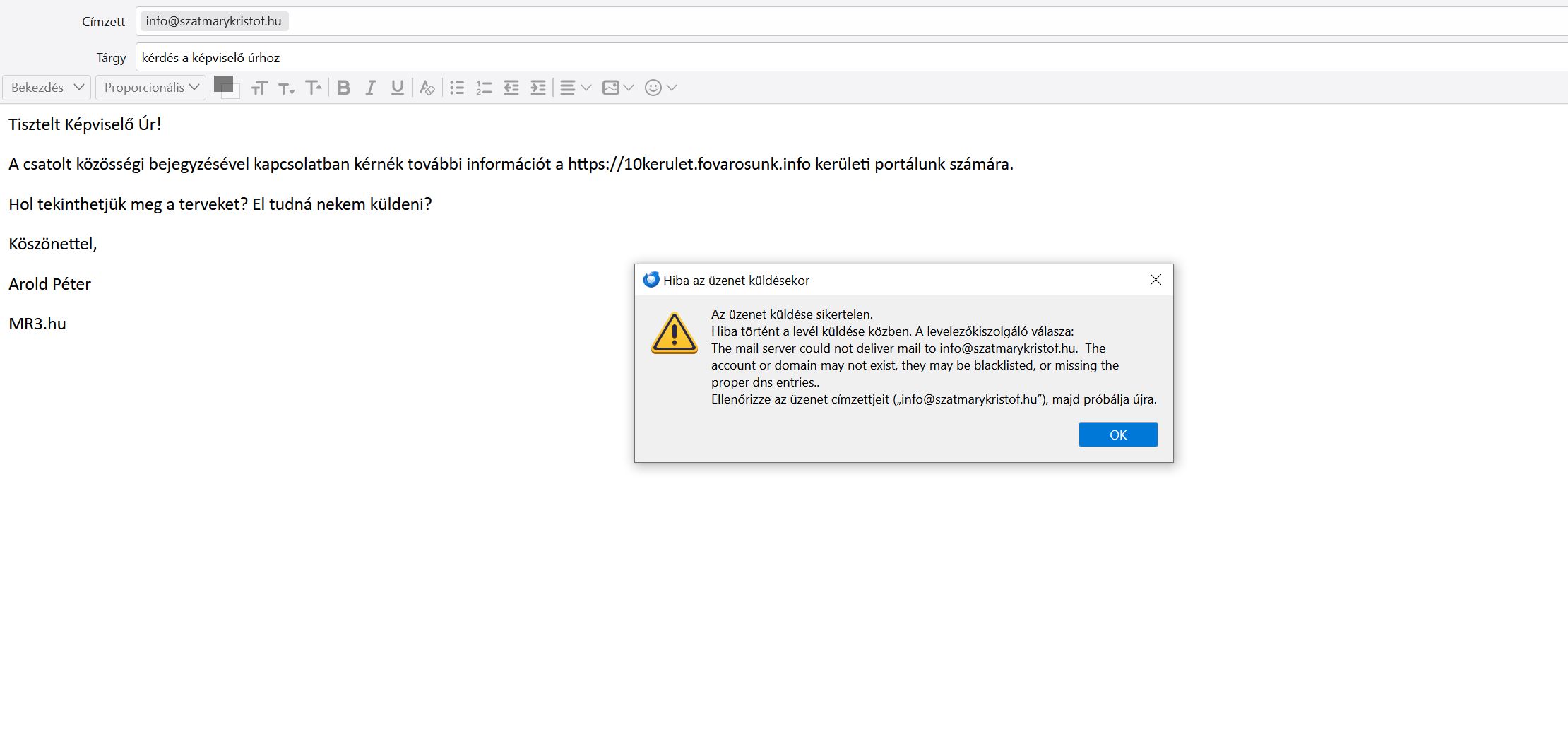Open the insert image dropdown
This screenshot has height=742, width=1568.
(x=617, y=88)
